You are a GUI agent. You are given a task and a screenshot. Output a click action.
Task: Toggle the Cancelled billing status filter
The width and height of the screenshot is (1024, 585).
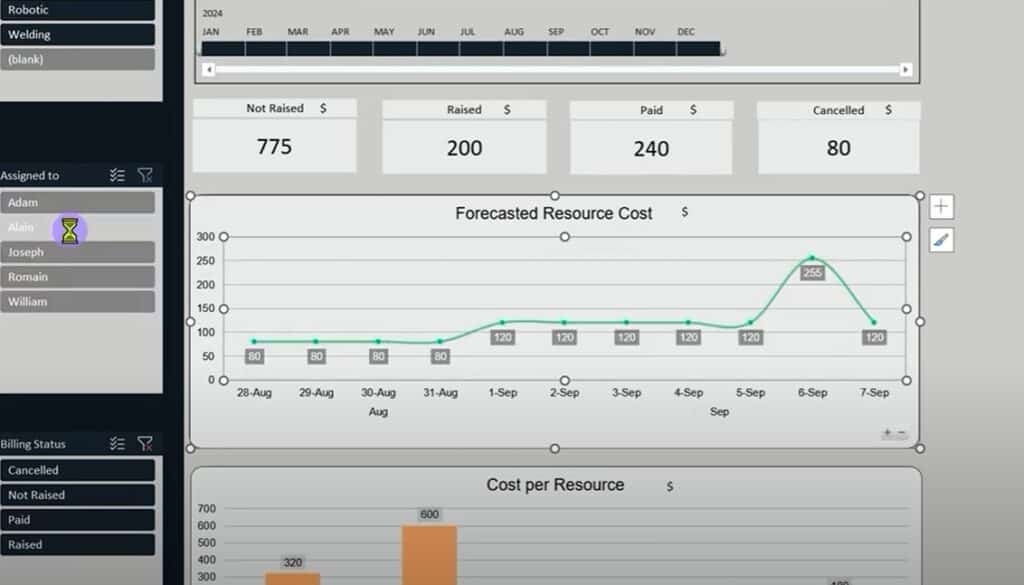click(78, 470)
